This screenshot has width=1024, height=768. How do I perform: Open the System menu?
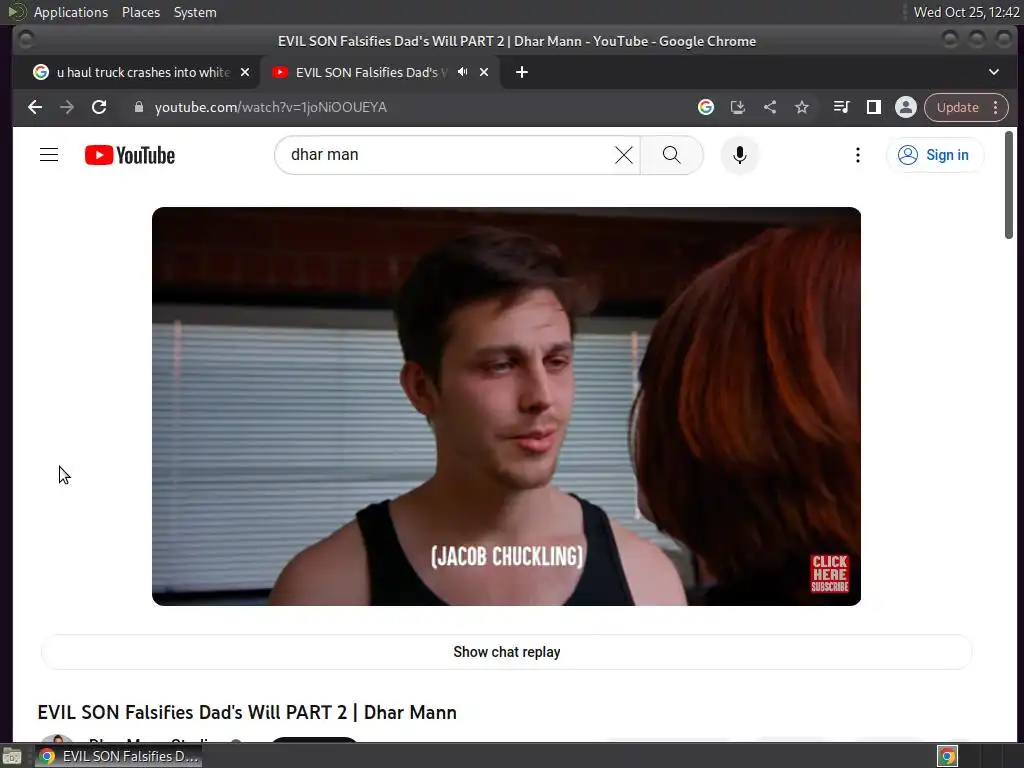(x=195, y=12)
